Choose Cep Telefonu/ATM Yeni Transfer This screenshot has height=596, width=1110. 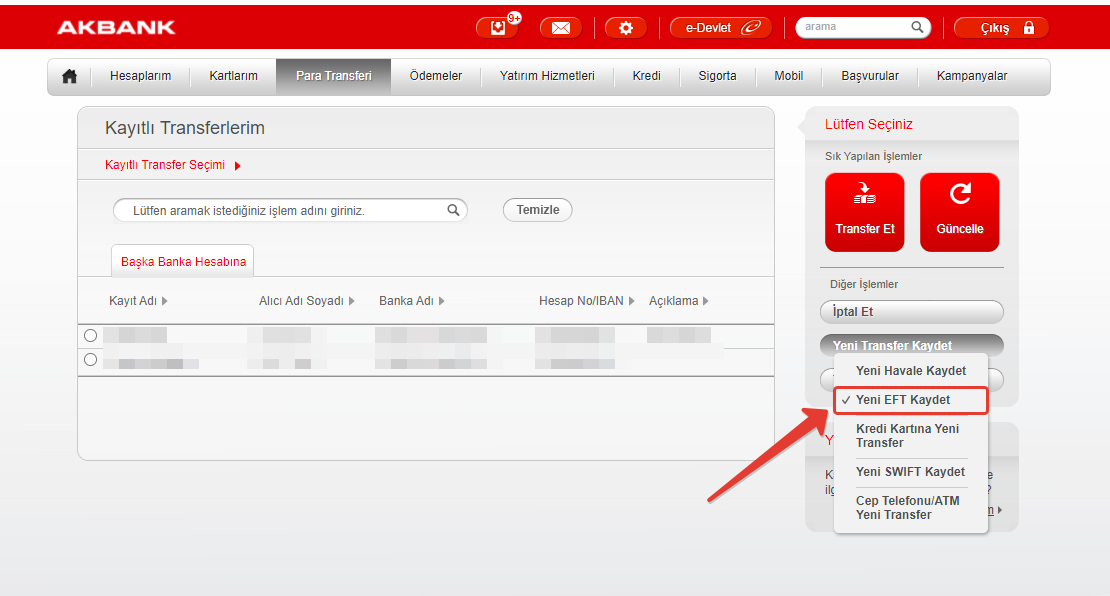point(910,508)
